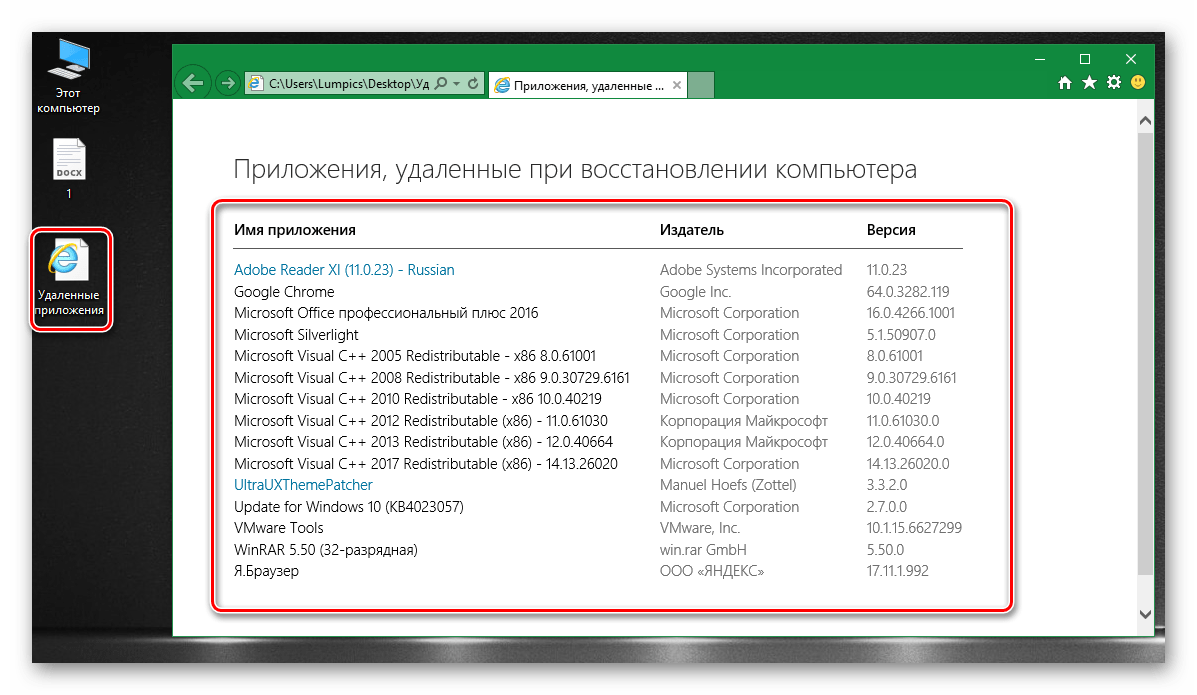Click the VMware Tools entry
1197x695 pixels.
pyautogui.click(x=279, y=529)
